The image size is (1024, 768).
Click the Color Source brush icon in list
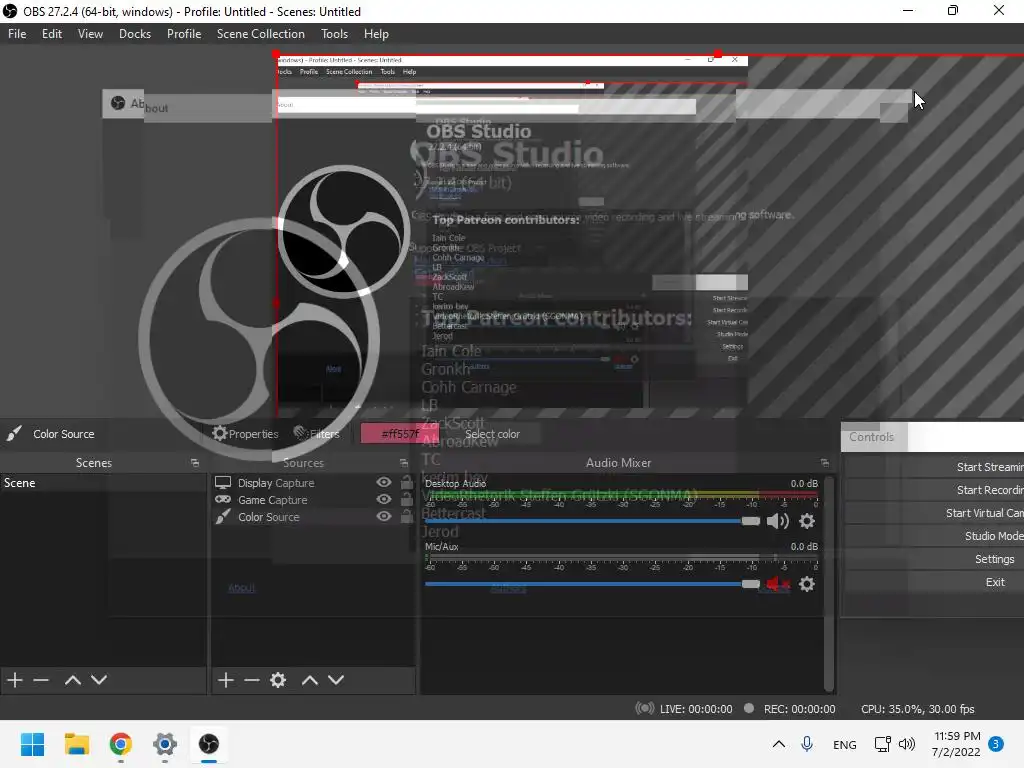223,517
